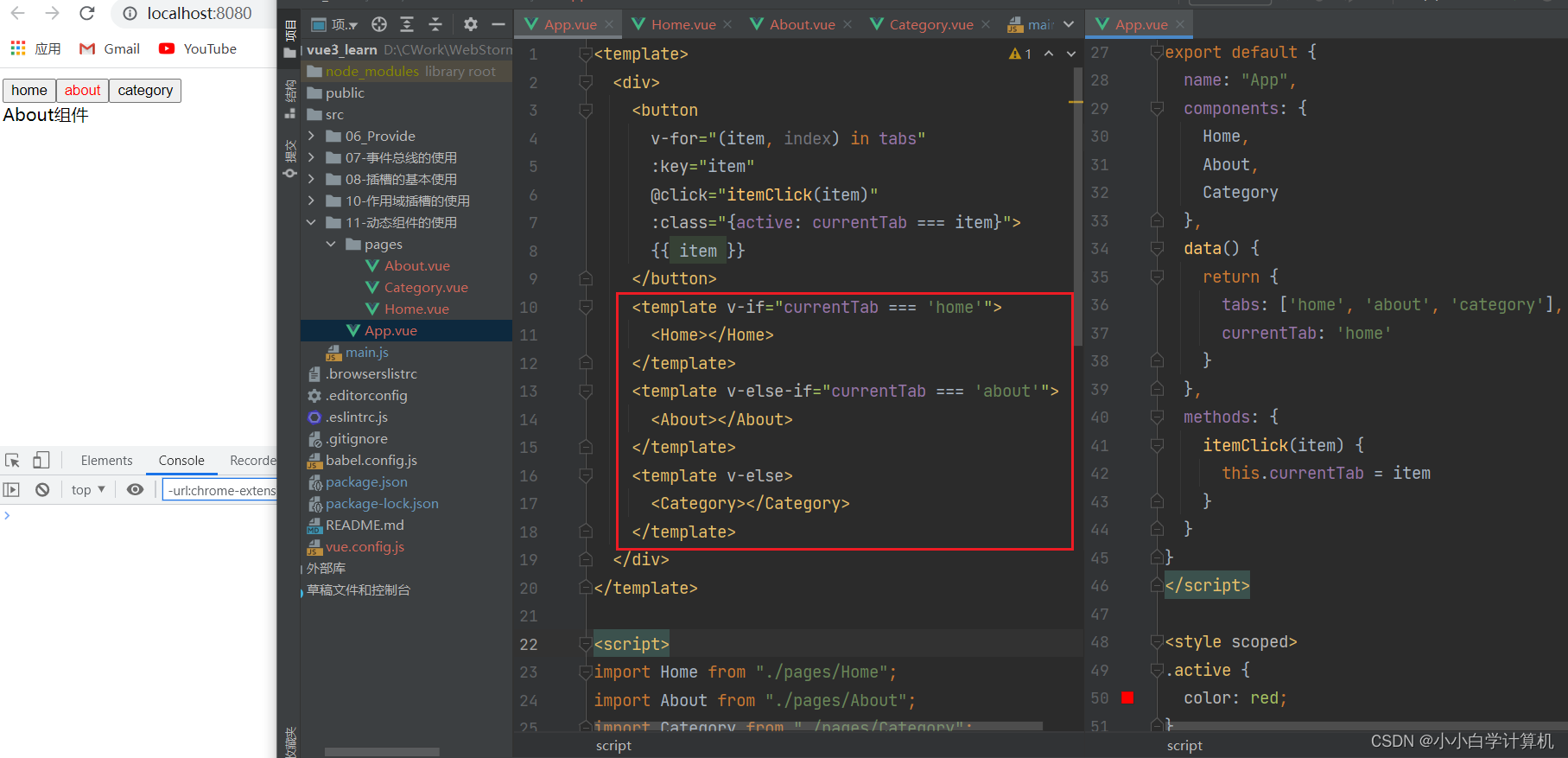Collapse the 11-动态组件的使用 folder
This screenshot has width=1568, height=758.
click(311, 222)
